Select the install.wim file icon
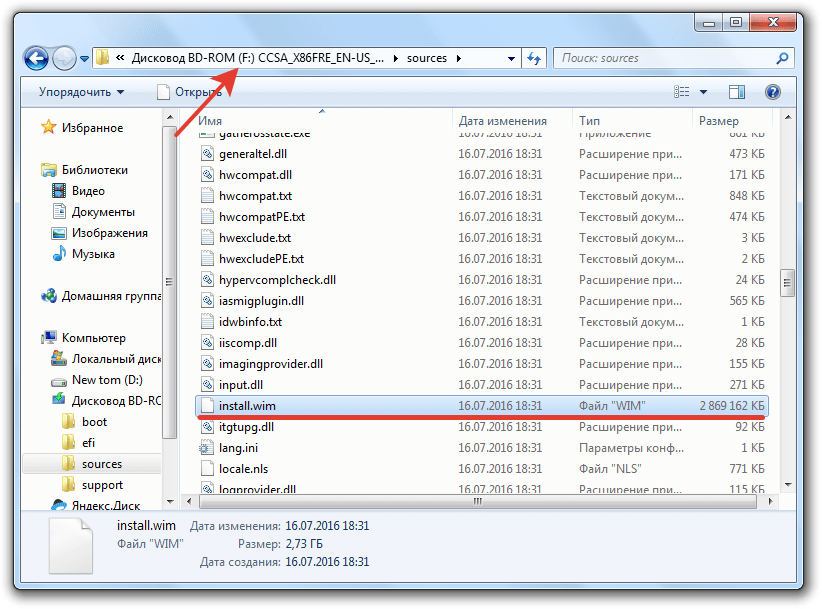This screenshot has height=609, width=822. click(x=208, y=406)
